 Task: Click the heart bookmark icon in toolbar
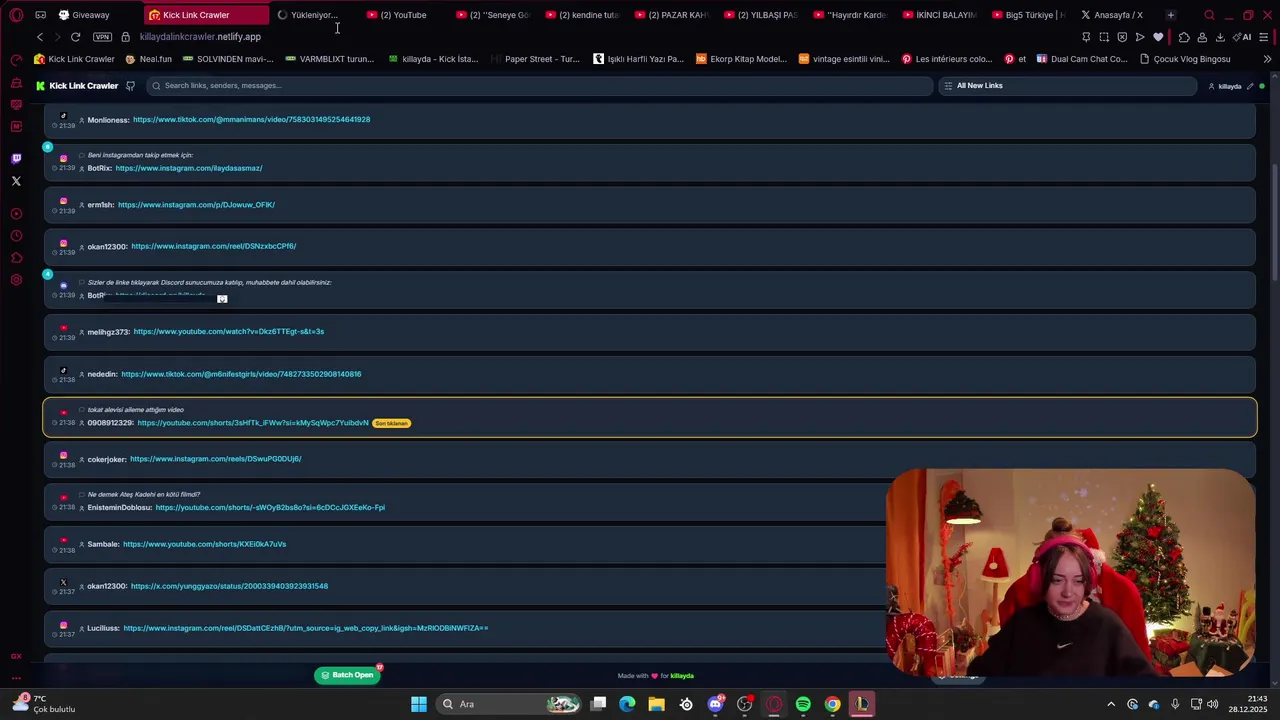pos(1158,37)
